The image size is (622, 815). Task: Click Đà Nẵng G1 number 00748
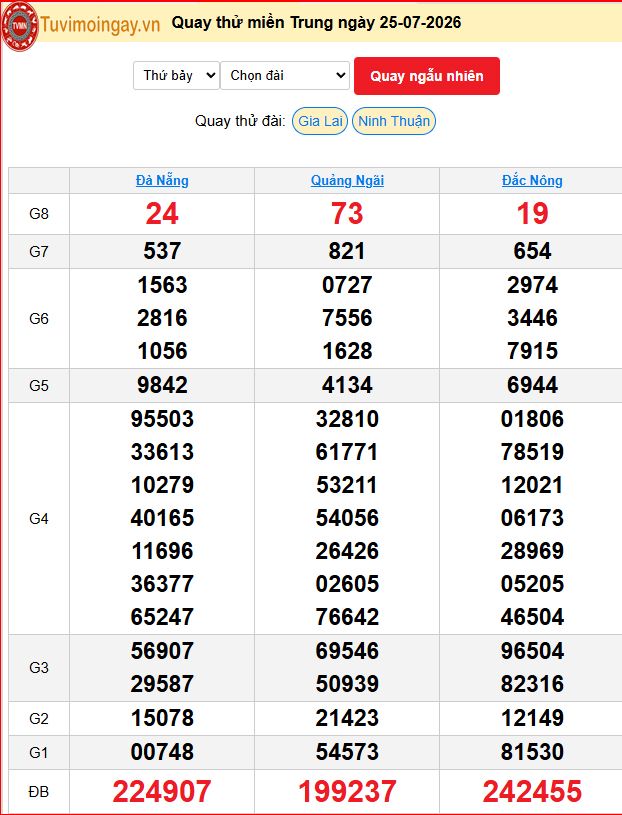click(x=162, y=752)
